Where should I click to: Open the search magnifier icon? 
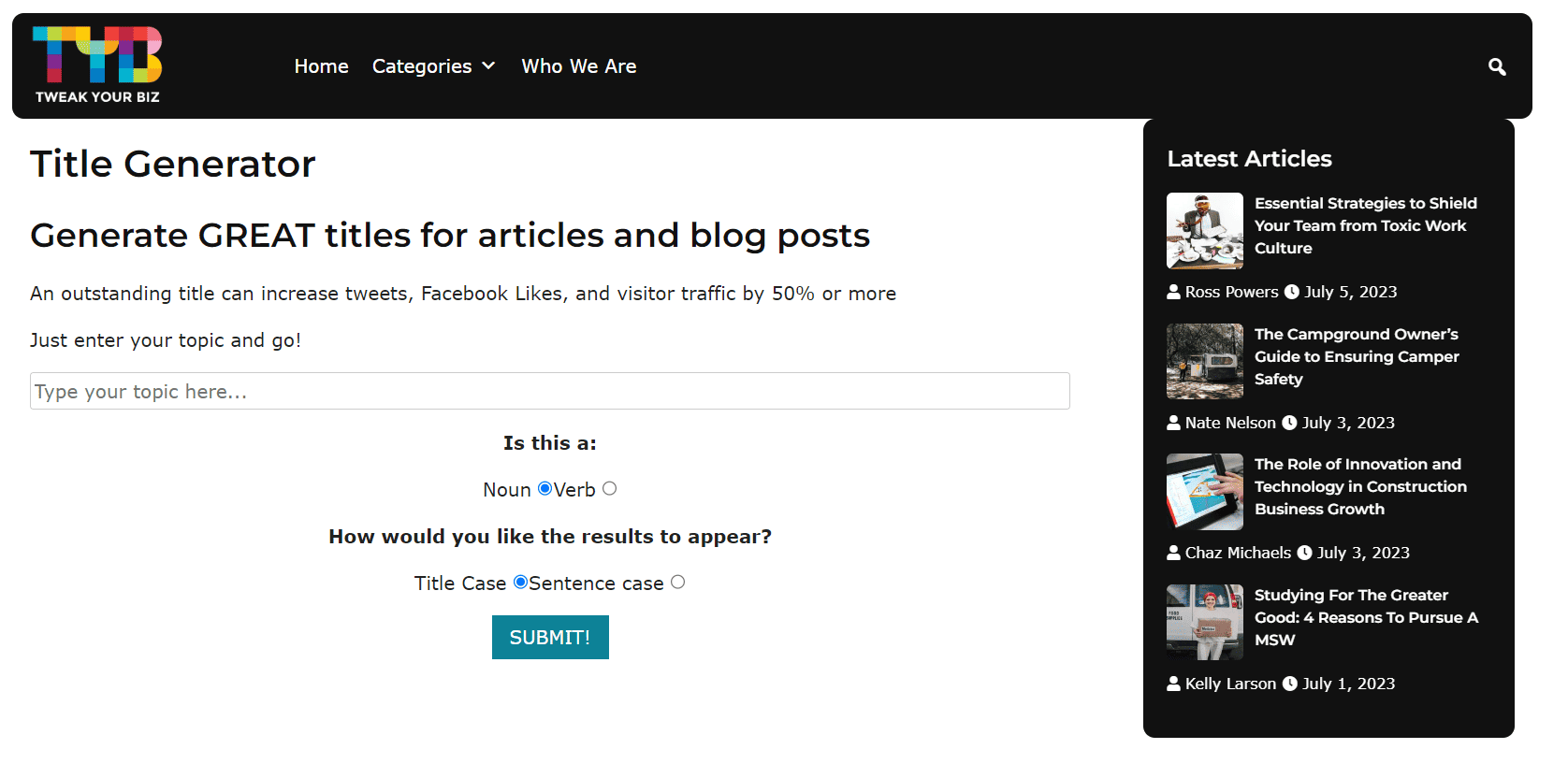[x=1497, y=66]
